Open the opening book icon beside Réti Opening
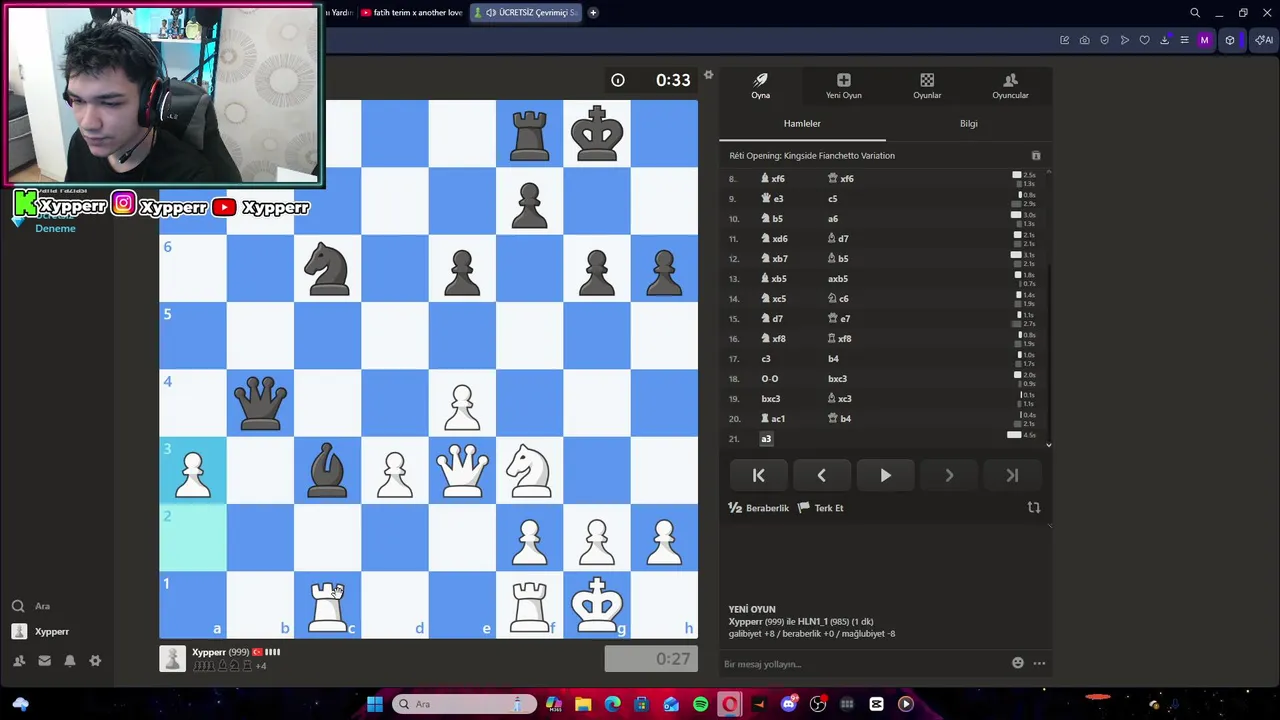 point(1036,156)
